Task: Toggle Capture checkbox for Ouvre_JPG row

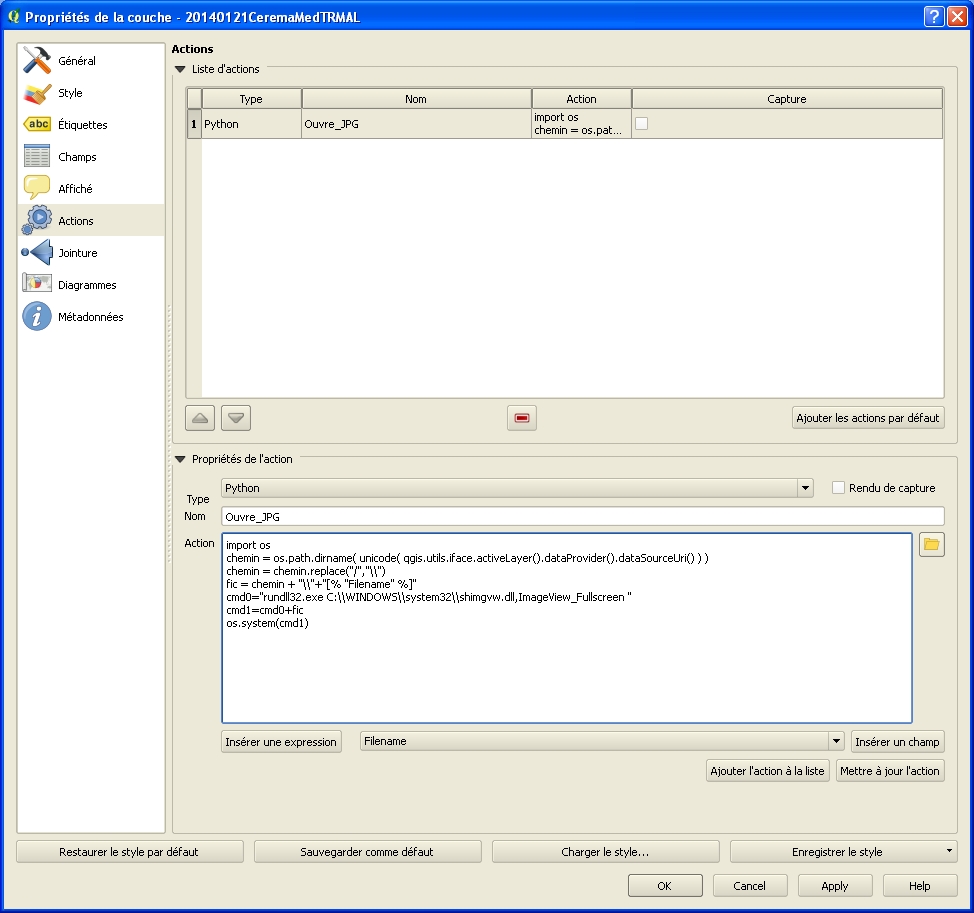Action: tap(642, 124)
